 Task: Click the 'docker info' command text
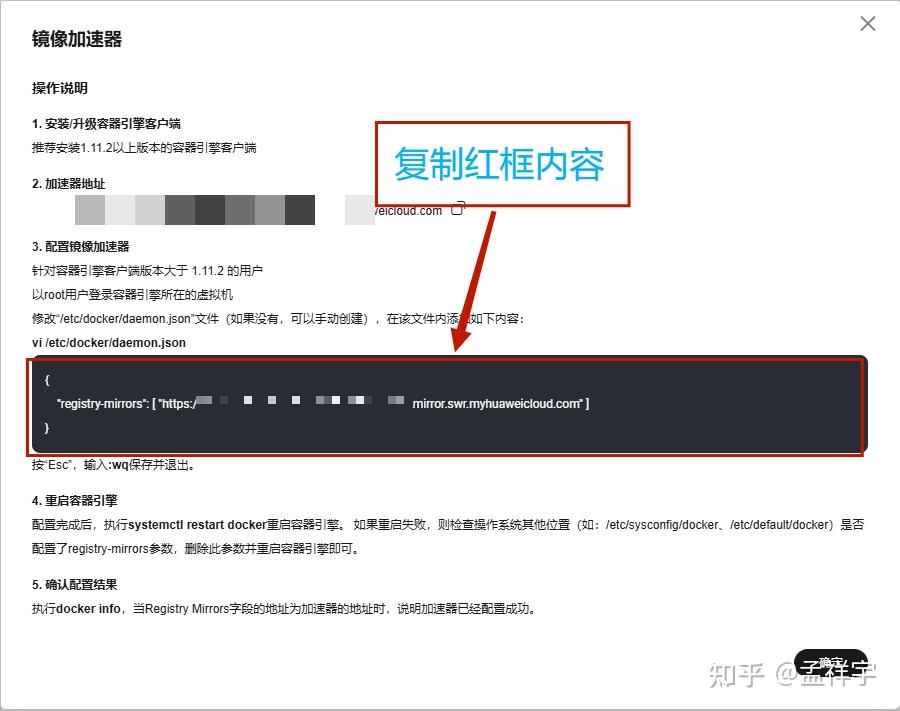click(88, 609)
